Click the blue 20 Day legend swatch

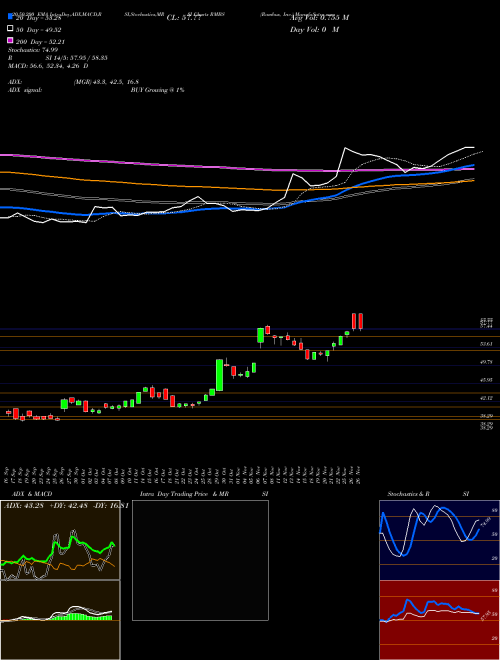pos(10,16)
